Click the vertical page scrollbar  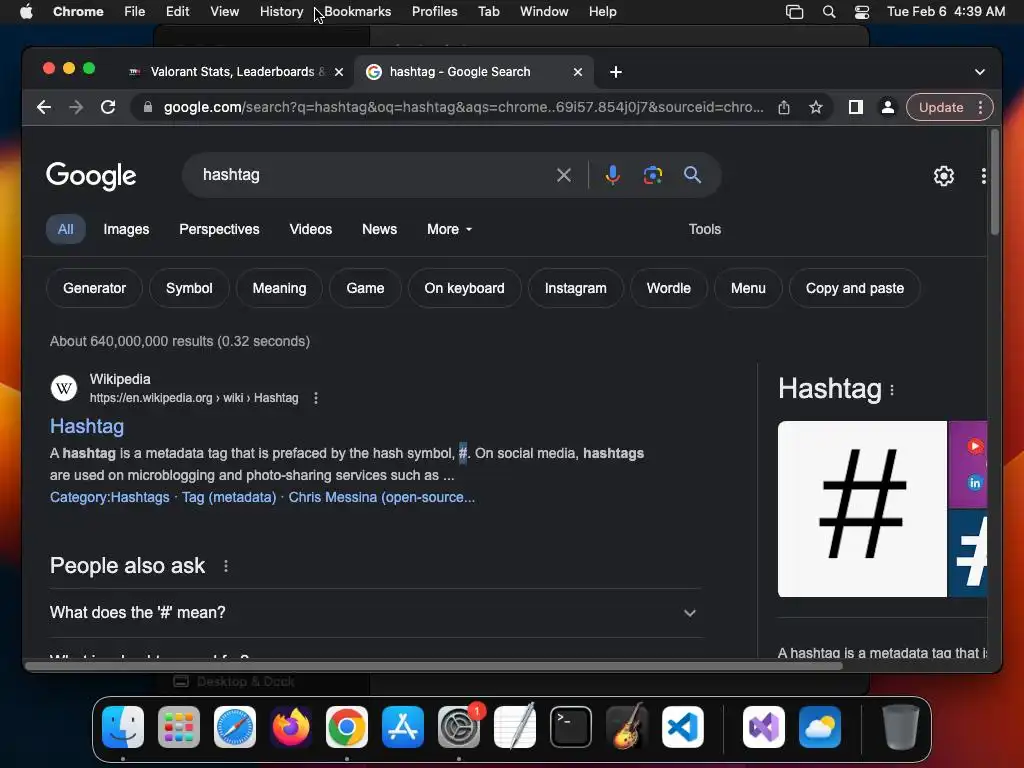coord(994,183)
